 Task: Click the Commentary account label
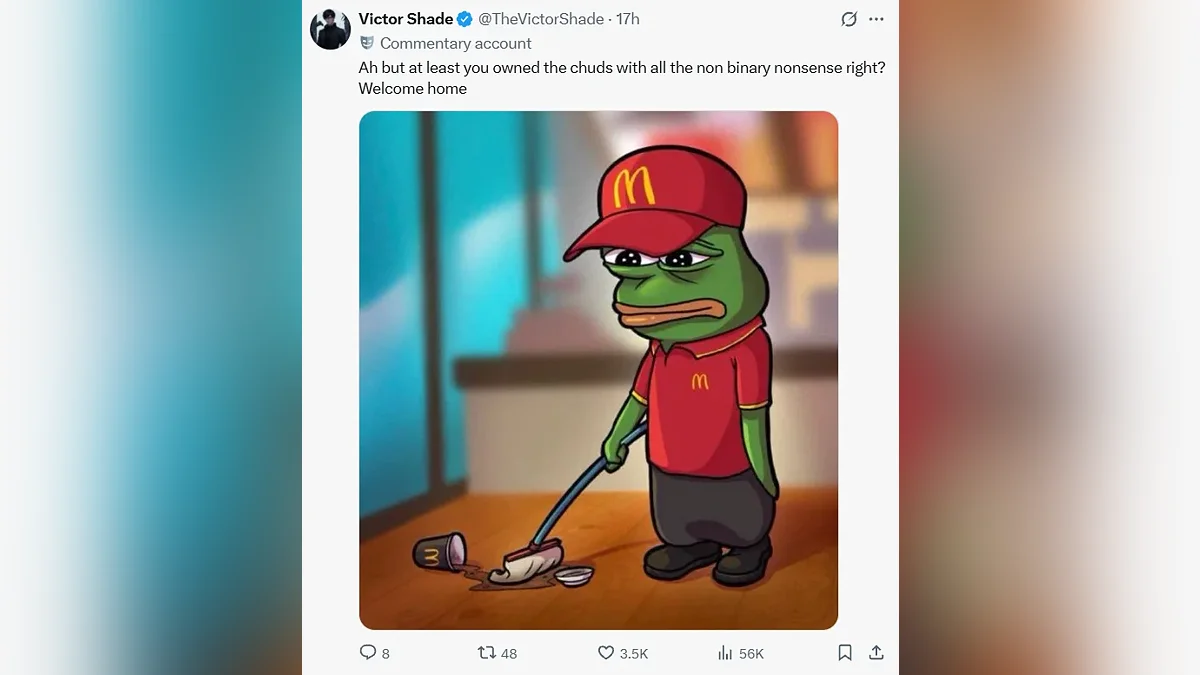pos(456,43)
